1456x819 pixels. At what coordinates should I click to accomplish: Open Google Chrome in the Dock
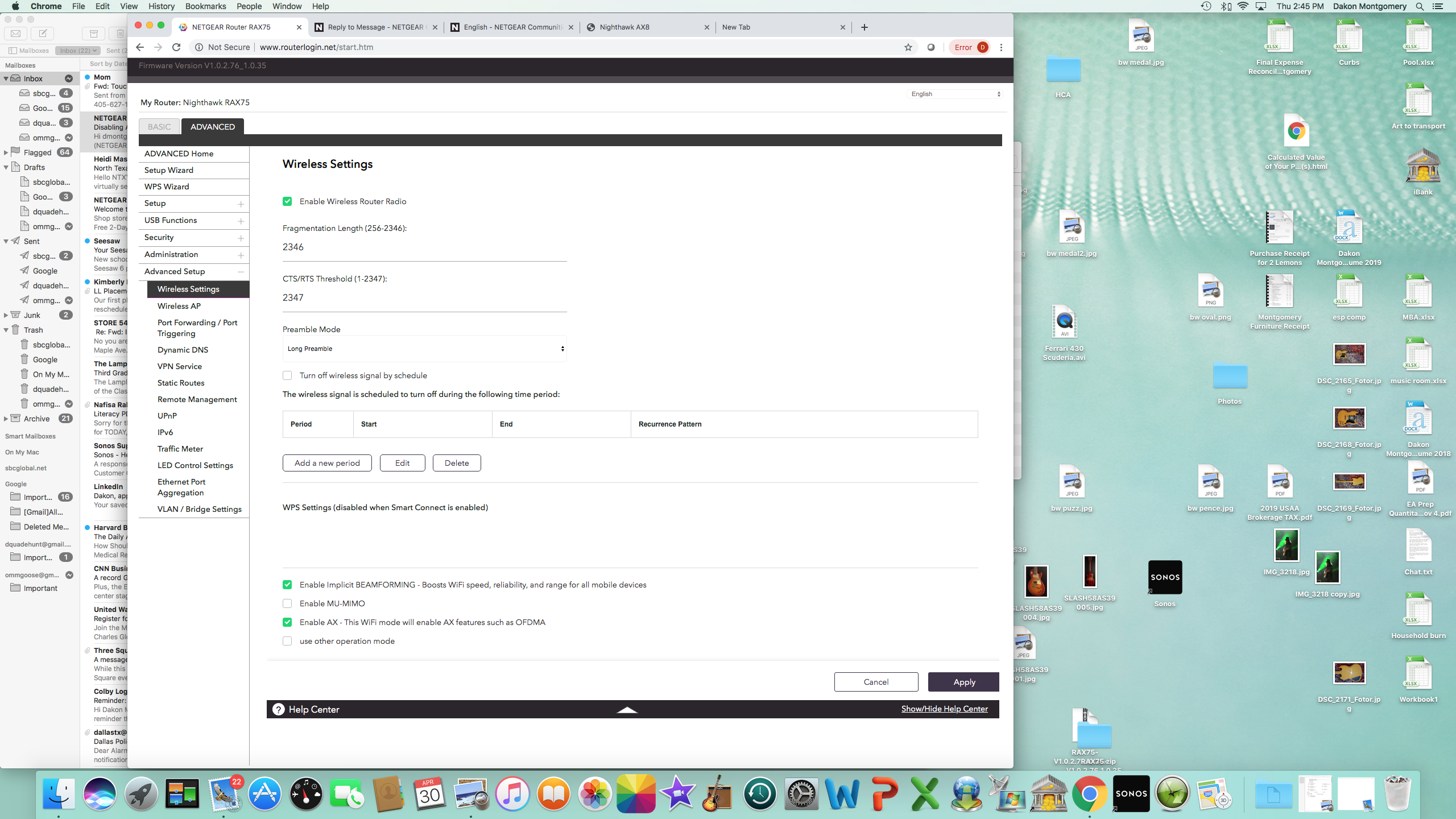click(x=1089, y=793)
